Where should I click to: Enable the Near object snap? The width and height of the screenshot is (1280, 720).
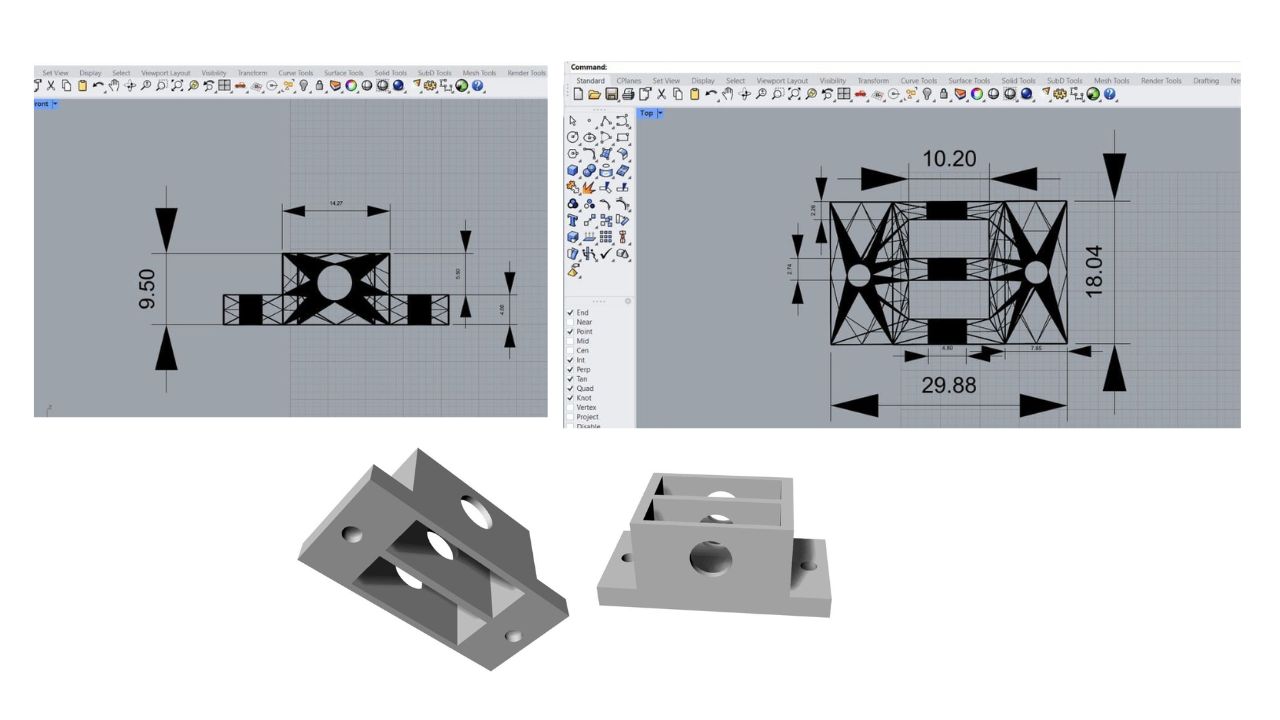pyautogui.click(x=571, y=322)
